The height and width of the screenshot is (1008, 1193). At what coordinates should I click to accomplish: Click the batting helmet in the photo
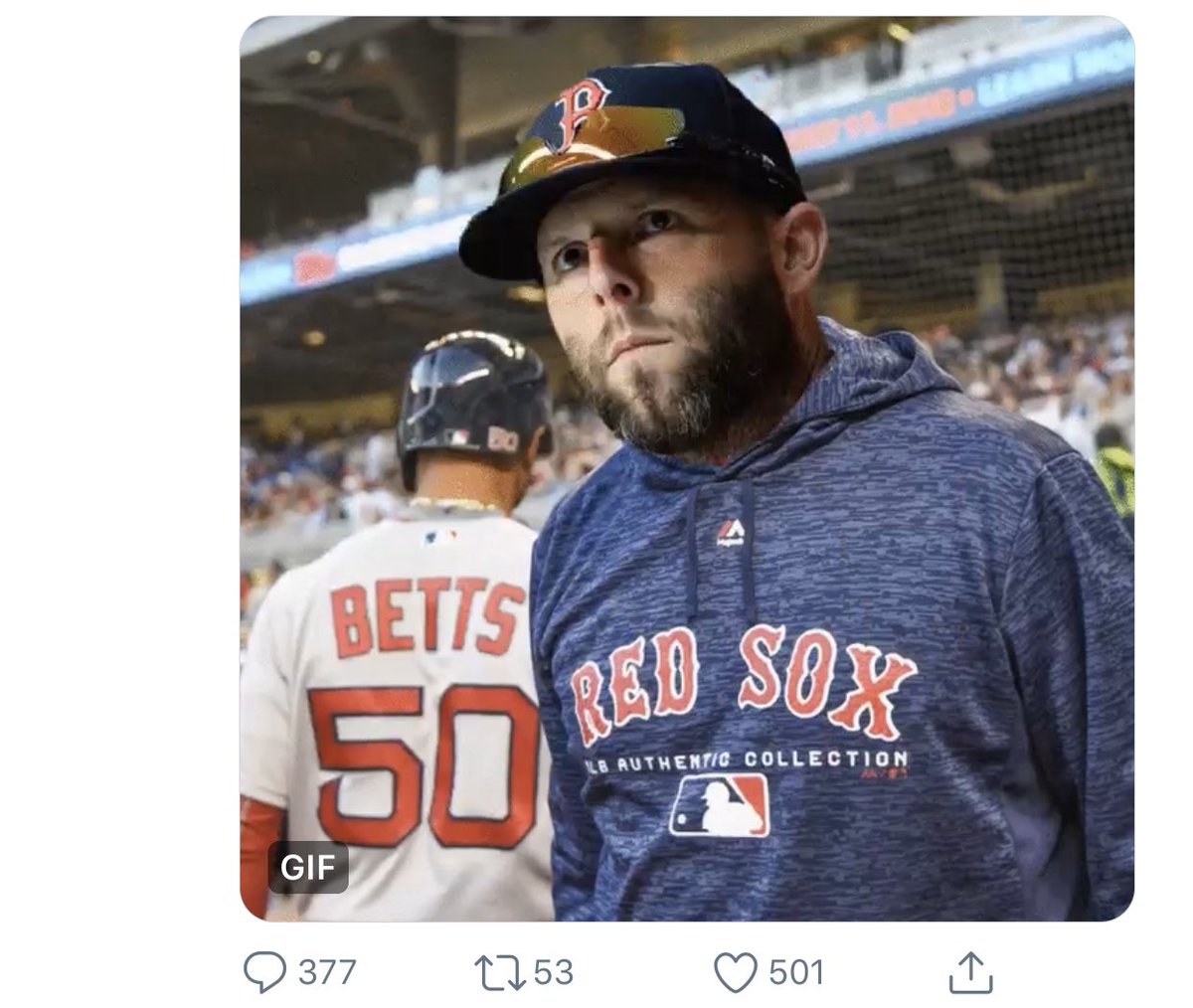coord(472,406)
